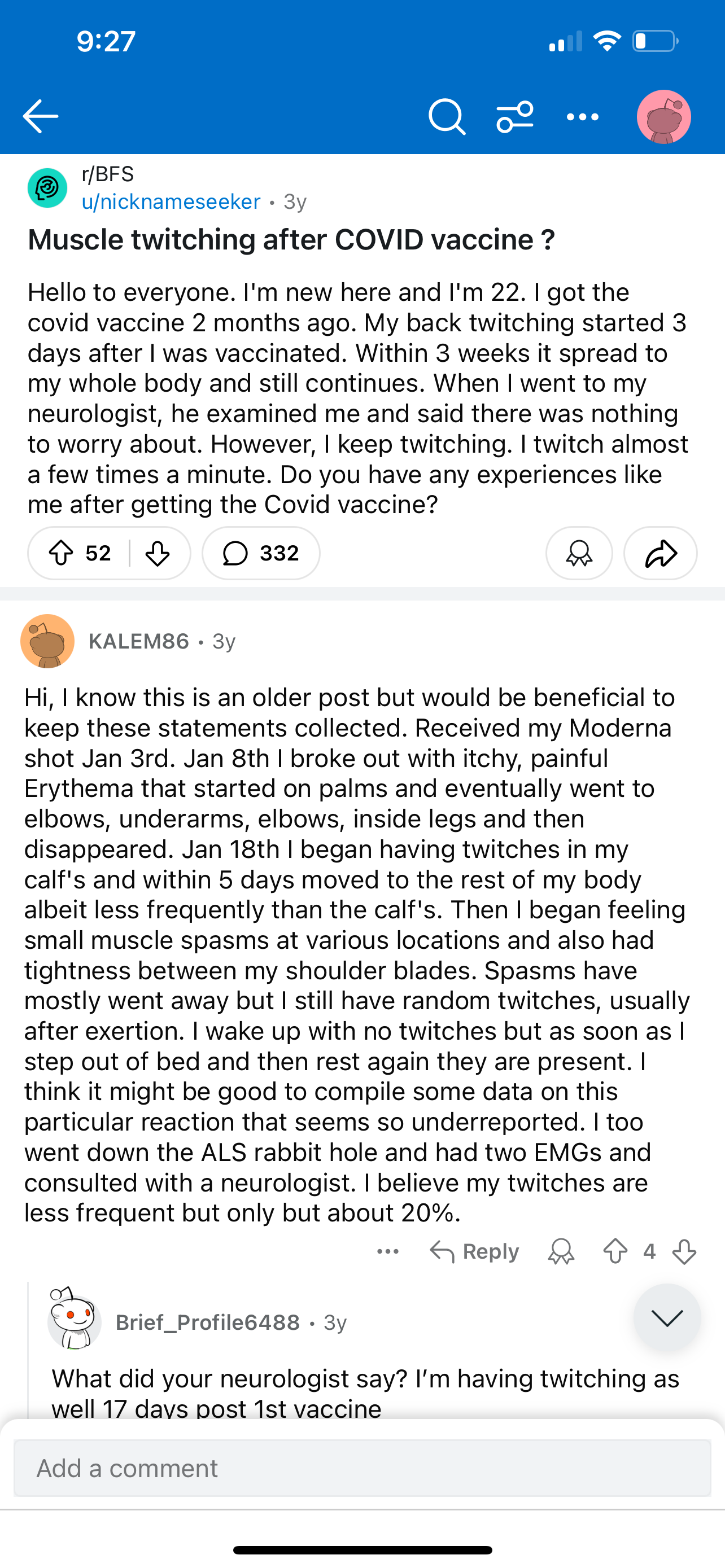Open the search magnifier icon
Screen dimensions: 725x1568
point(447,116)
